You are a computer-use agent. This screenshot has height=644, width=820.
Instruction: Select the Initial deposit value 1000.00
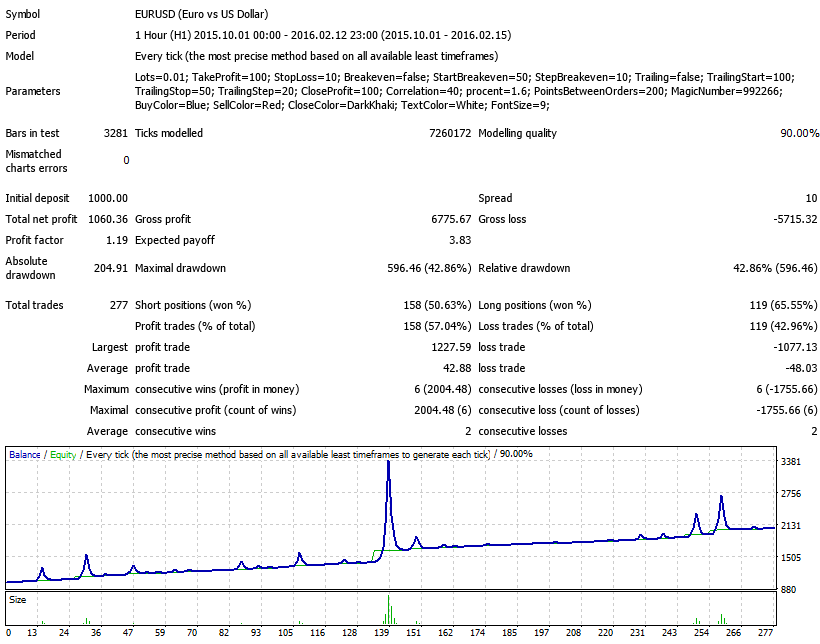108,198
